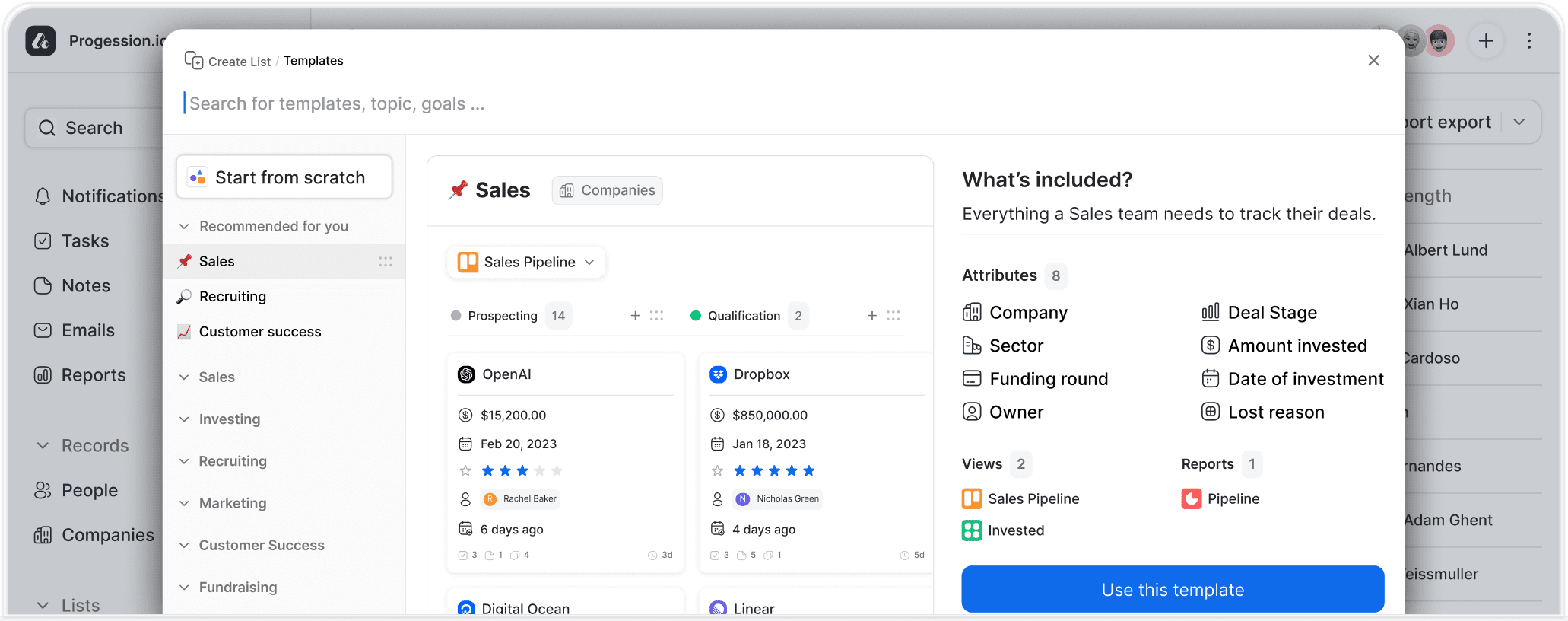Click the Amount invested attribute
Screen dimensions: 1568x621
click(x=1284, y=346)
